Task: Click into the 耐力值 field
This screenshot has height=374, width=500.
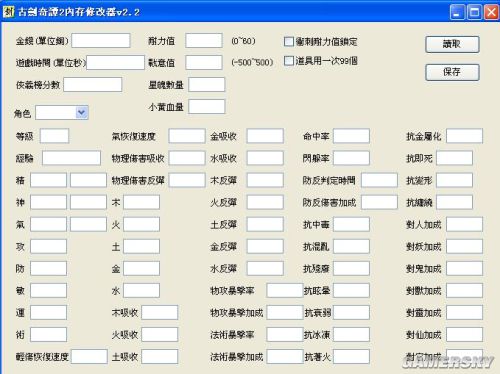Action: pyautogui.click(x=204, y=41)
